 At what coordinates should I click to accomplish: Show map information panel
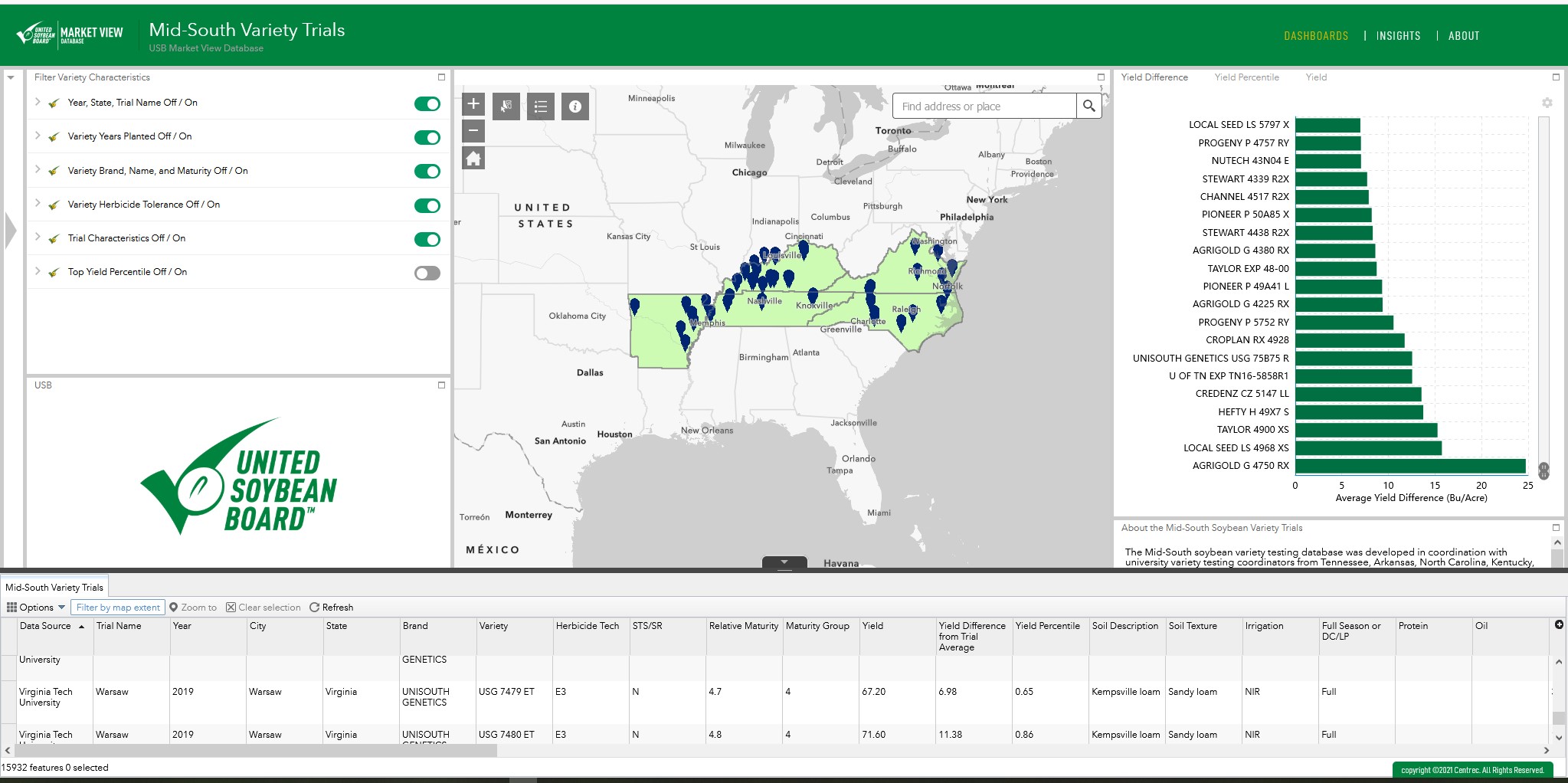(575, 106)
